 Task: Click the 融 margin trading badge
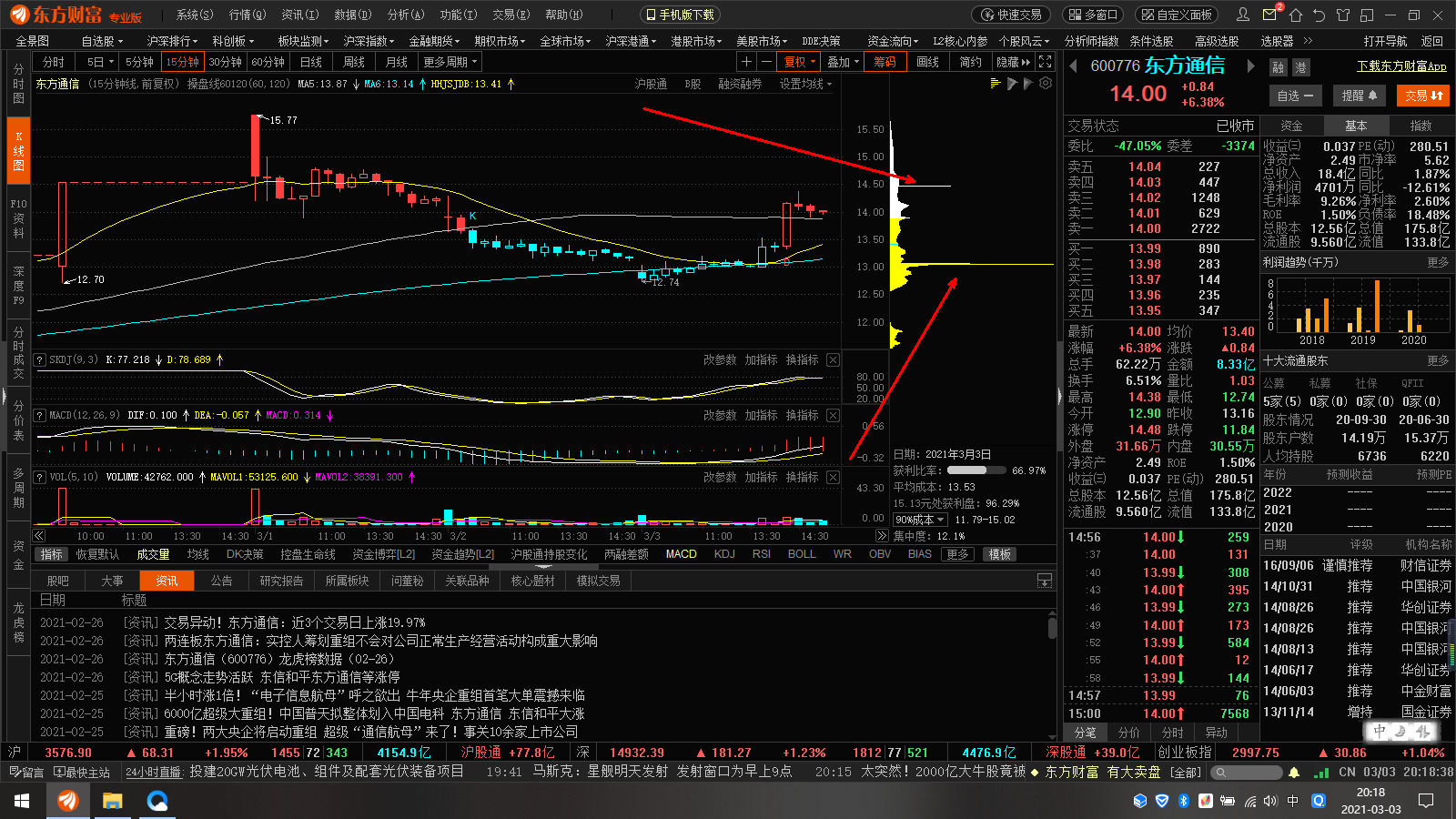click(1278, 67)
